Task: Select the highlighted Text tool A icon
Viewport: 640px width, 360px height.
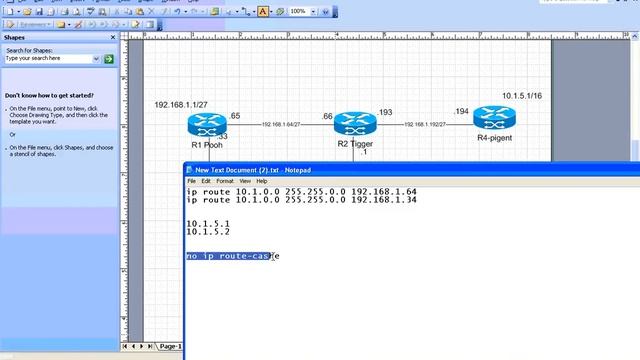Action: point(263,12)
